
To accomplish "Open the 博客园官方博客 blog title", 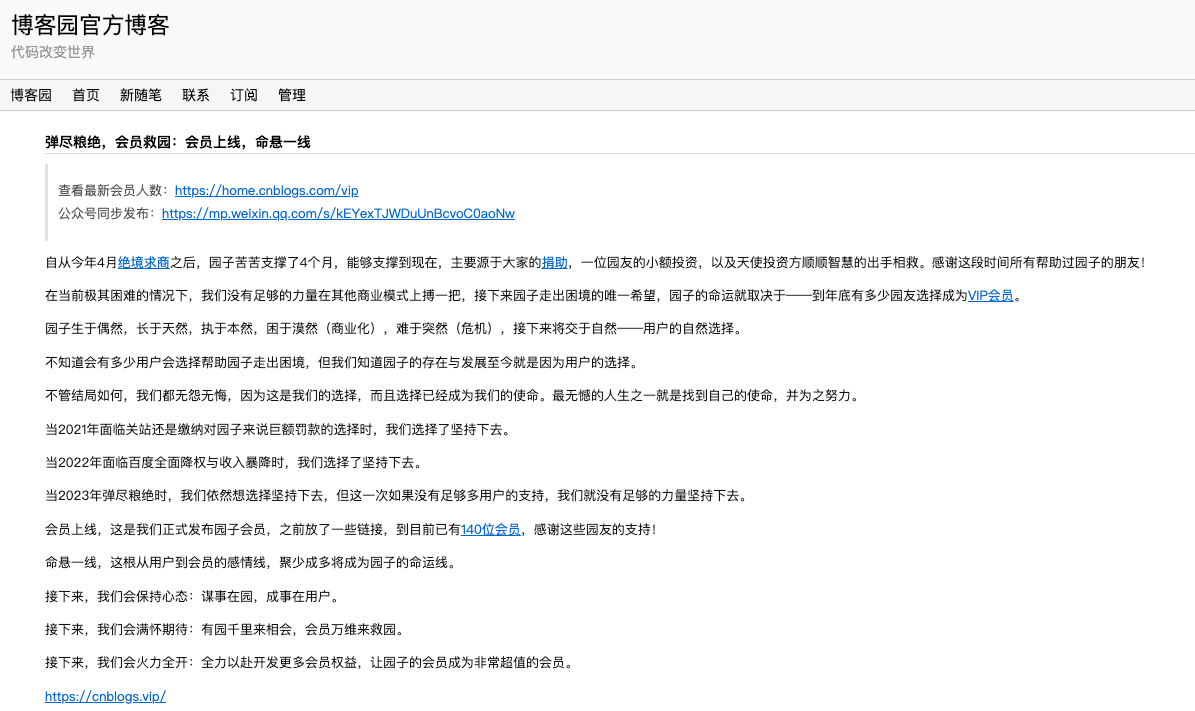I will [x=90, y=25].
